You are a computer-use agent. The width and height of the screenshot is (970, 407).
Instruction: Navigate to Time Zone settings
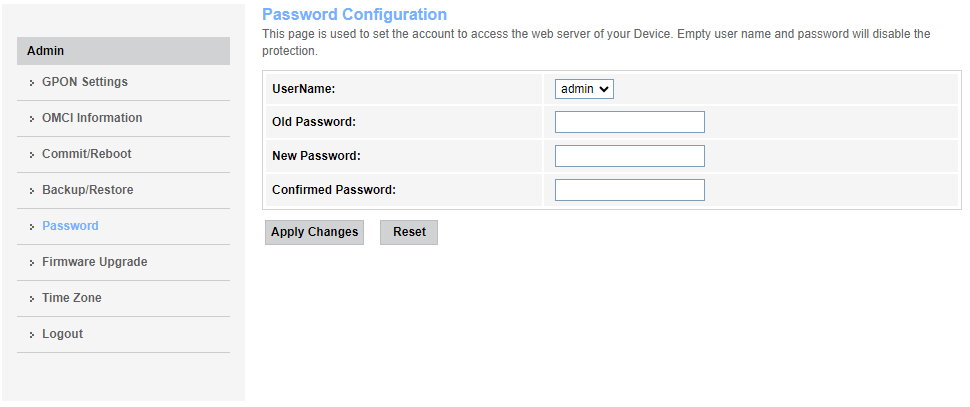(71, 298)
